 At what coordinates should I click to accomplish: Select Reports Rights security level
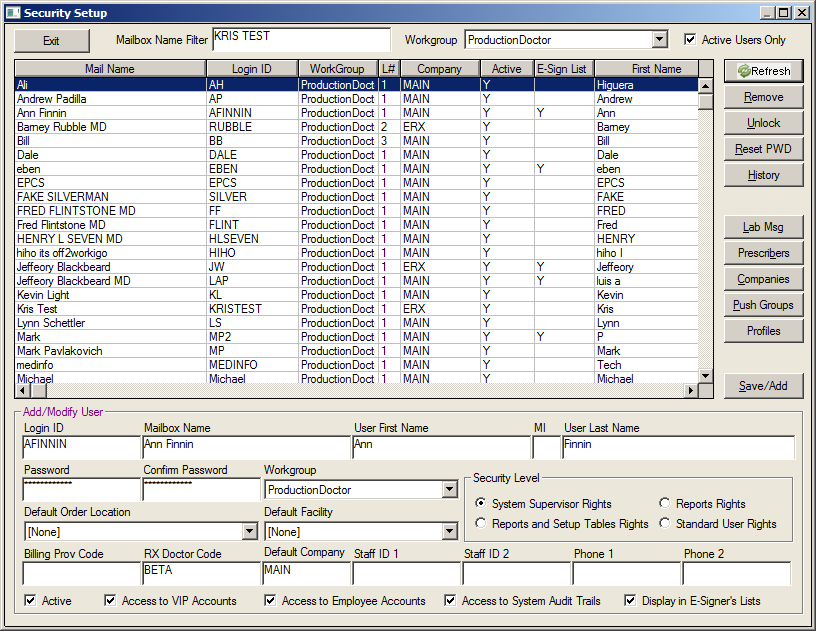tap(666, 504)
